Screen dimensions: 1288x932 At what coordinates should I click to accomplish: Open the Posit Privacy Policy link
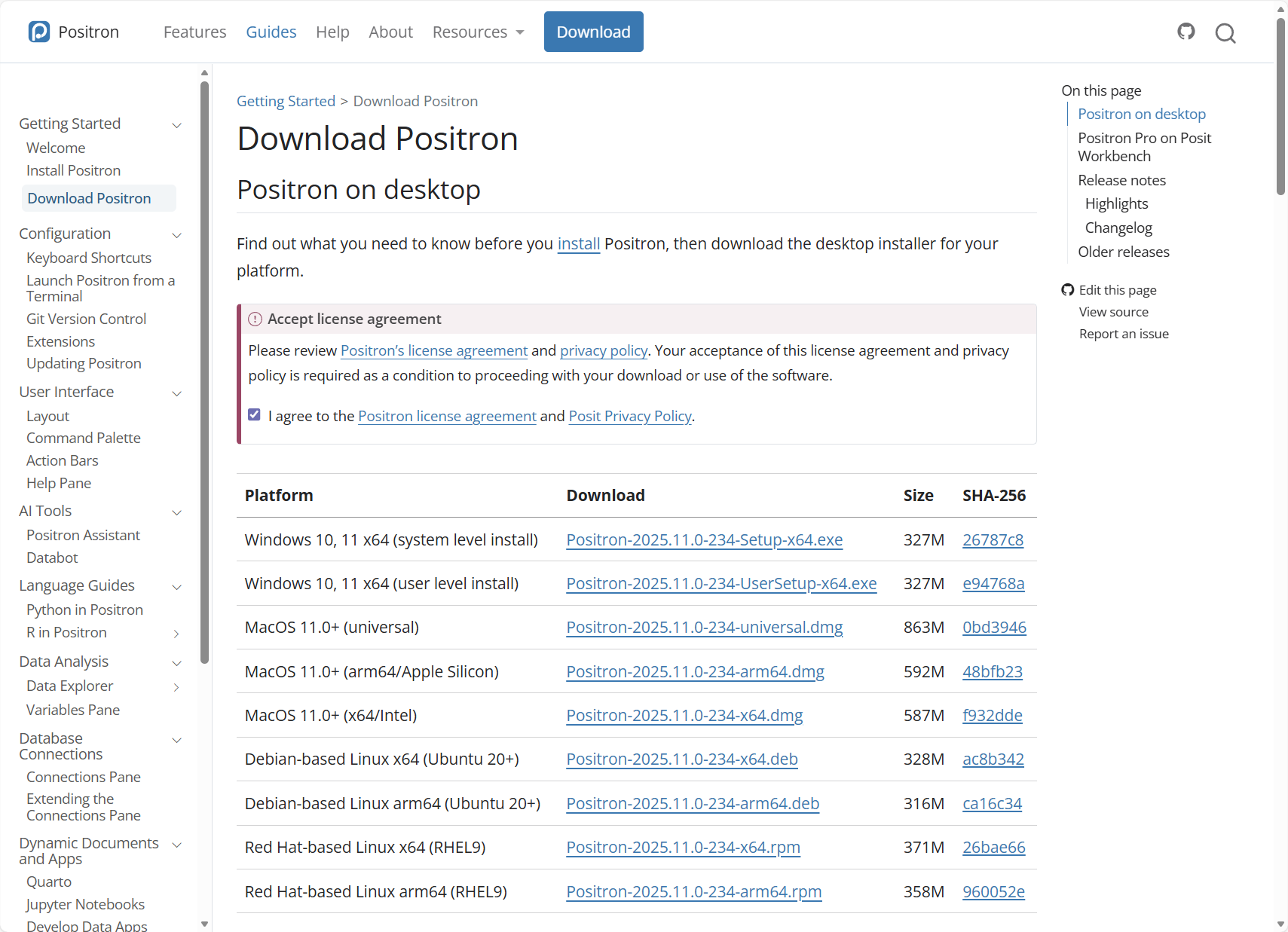click(630, 416)
